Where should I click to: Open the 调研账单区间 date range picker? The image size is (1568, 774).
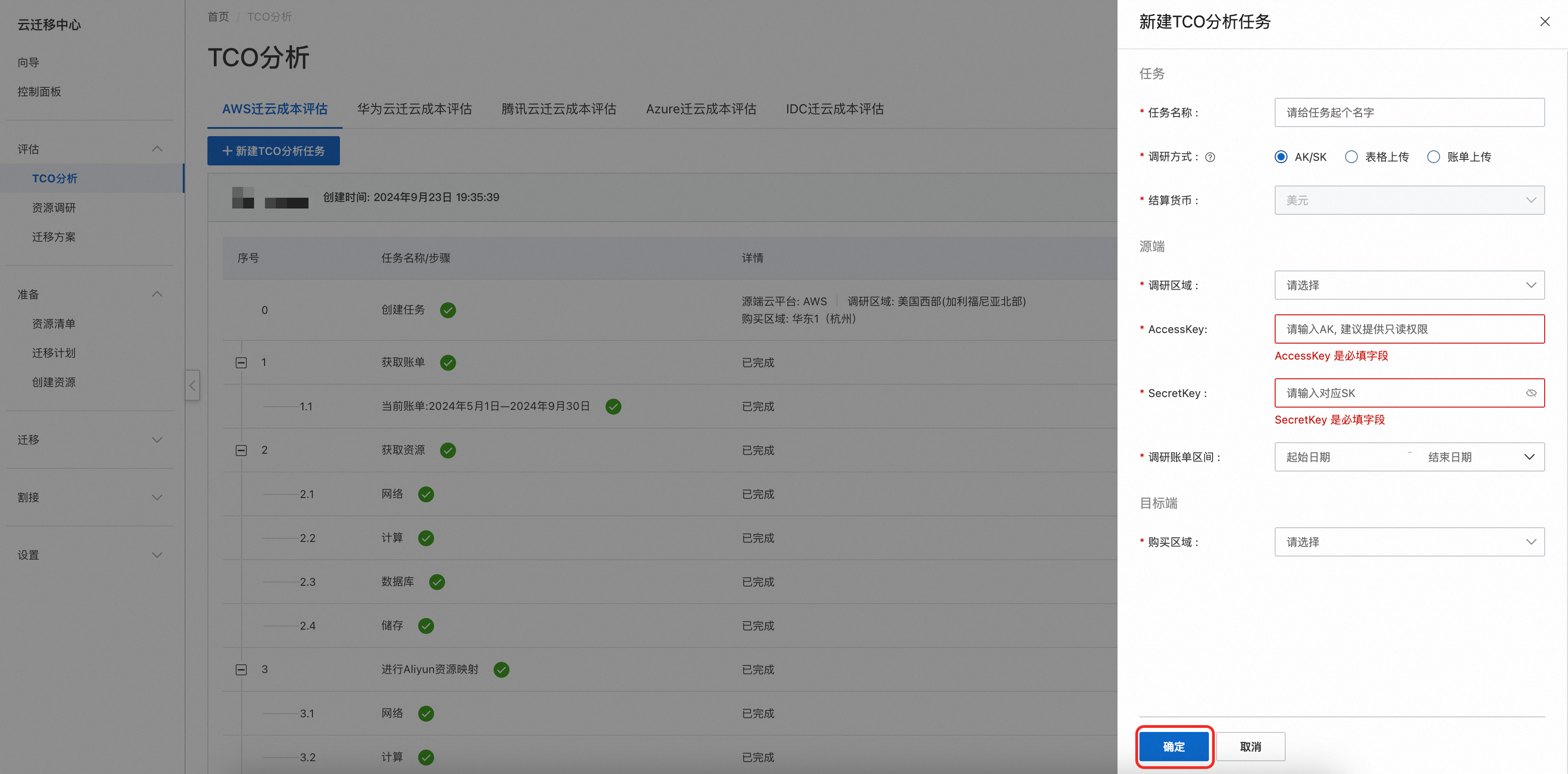pyautogui.click(x=1409, y=457)
